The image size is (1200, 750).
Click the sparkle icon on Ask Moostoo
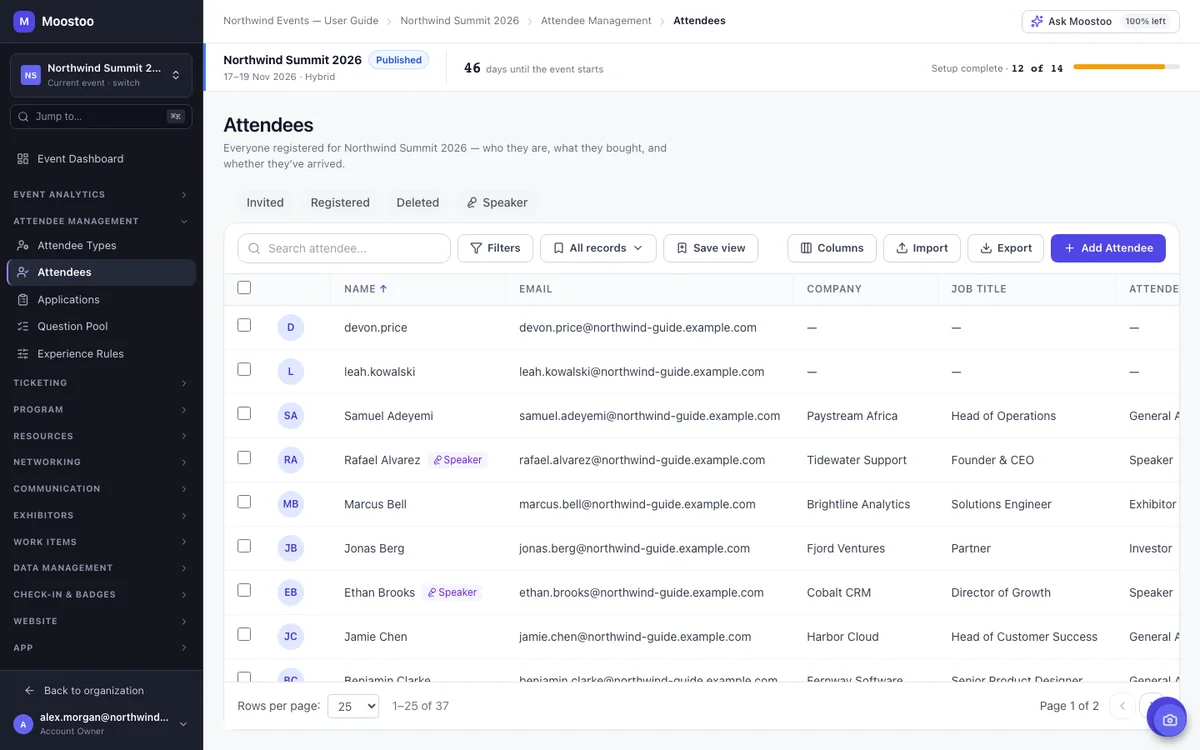[1037, 21]
